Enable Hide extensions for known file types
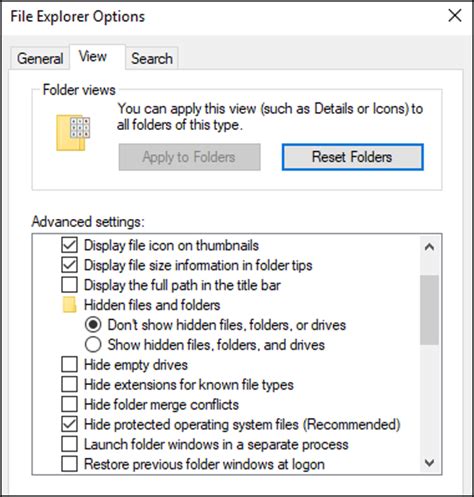 pyautogui.click(x=69, y=385)
